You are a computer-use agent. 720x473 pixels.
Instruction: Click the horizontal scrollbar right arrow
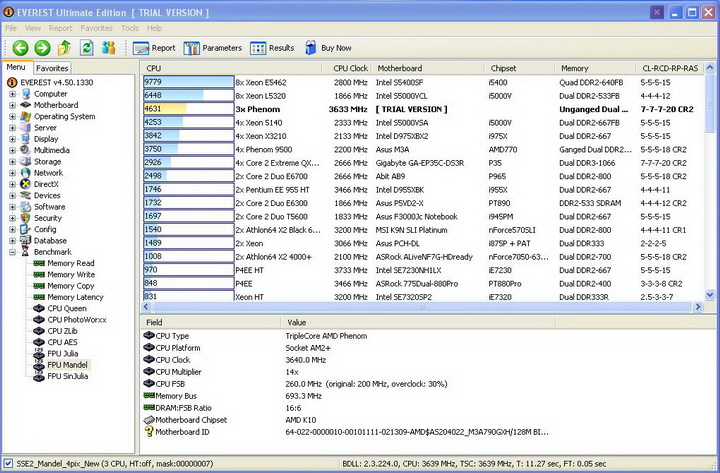pyautogui.click(x=698, y=306)
